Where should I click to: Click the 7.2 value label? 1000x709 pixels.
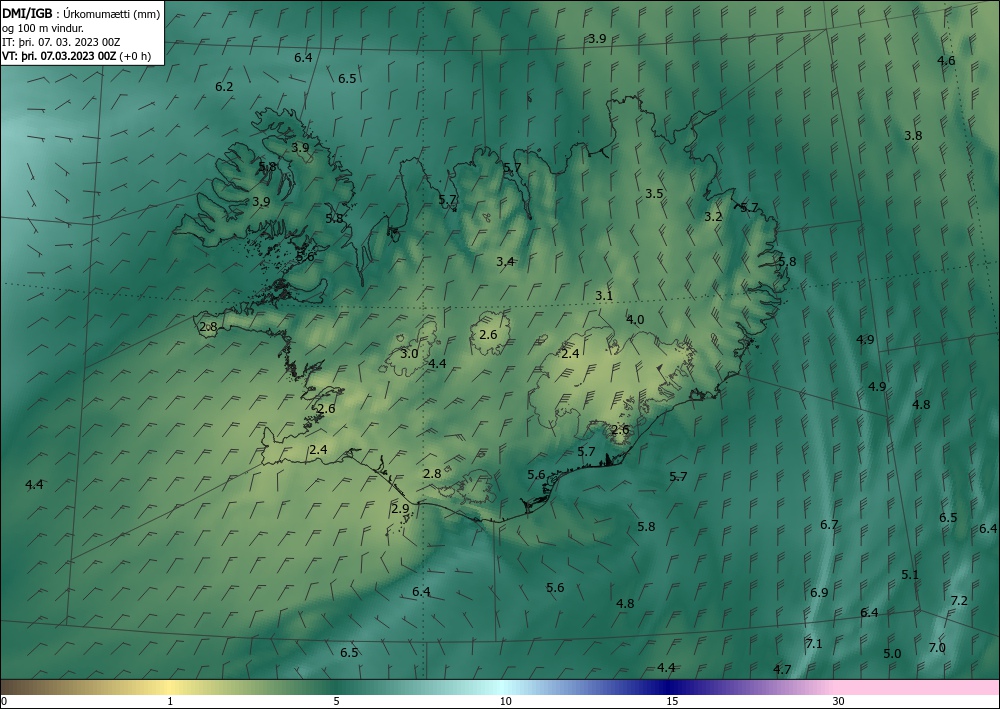(x=959, y=601)
